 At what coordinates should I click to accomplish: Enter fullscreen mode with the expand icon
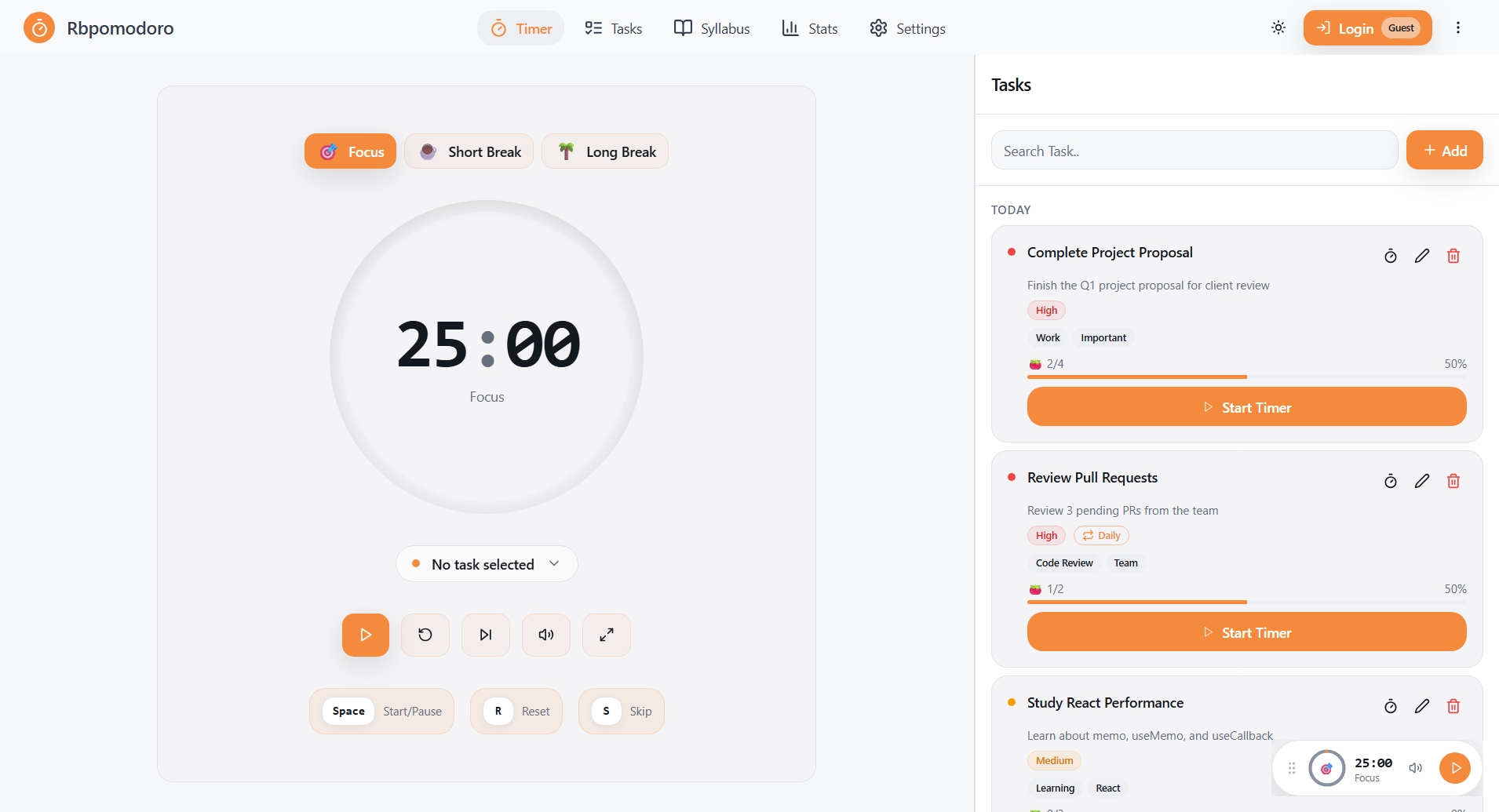coord(606,635)
